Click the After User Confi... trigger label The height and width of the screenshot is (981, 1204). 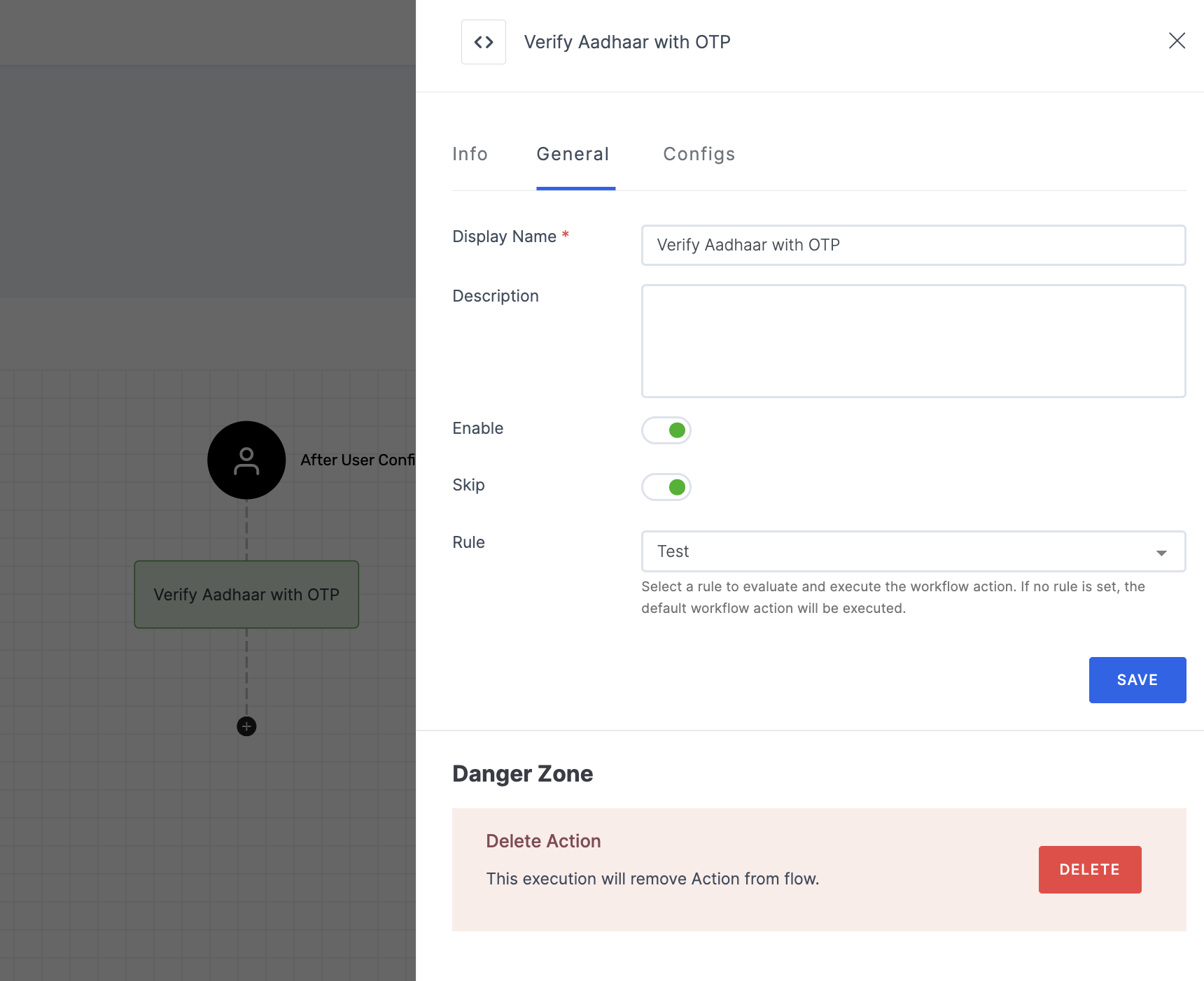click(358, 460)
